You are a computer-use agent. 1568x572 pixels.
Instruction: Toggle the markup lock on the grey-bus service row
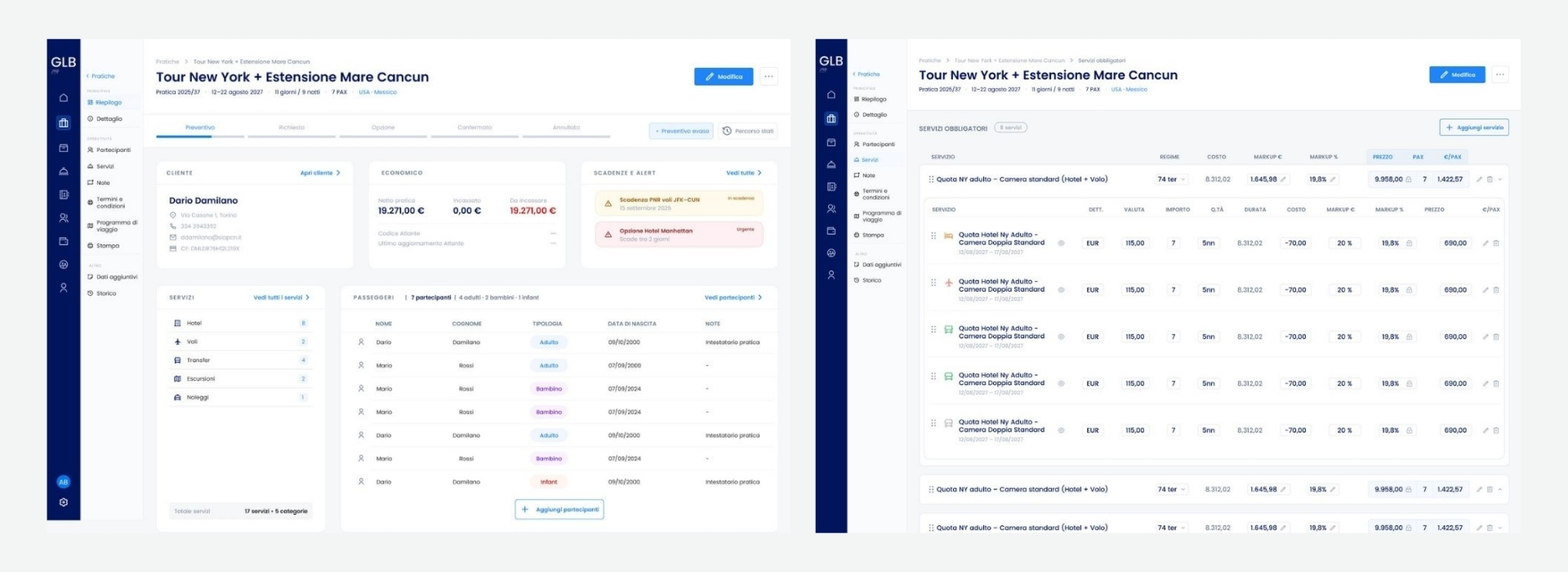(x=1409, y=431)
